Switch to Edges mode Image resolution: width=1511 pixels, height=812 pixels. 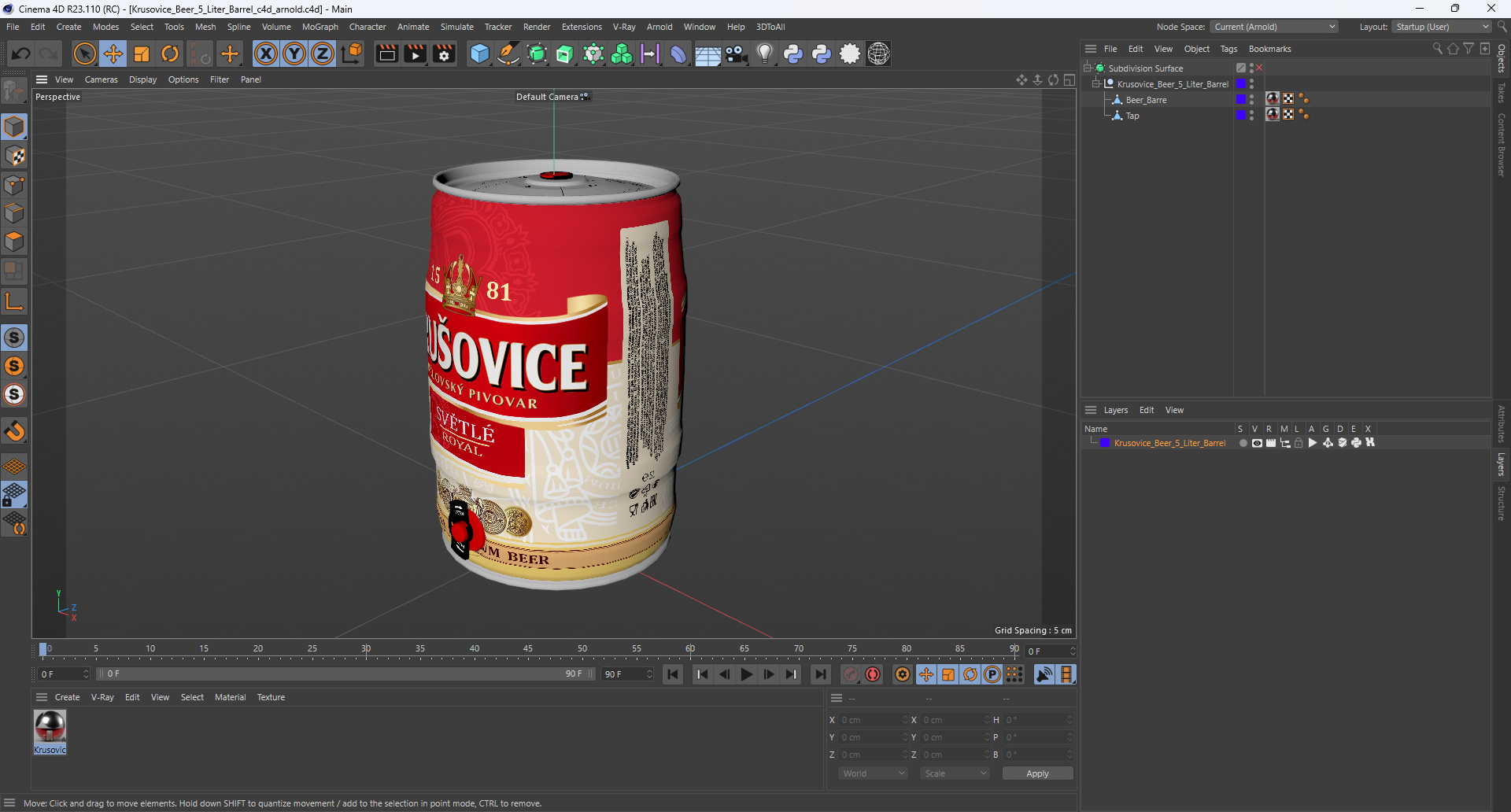pos(14,213)
